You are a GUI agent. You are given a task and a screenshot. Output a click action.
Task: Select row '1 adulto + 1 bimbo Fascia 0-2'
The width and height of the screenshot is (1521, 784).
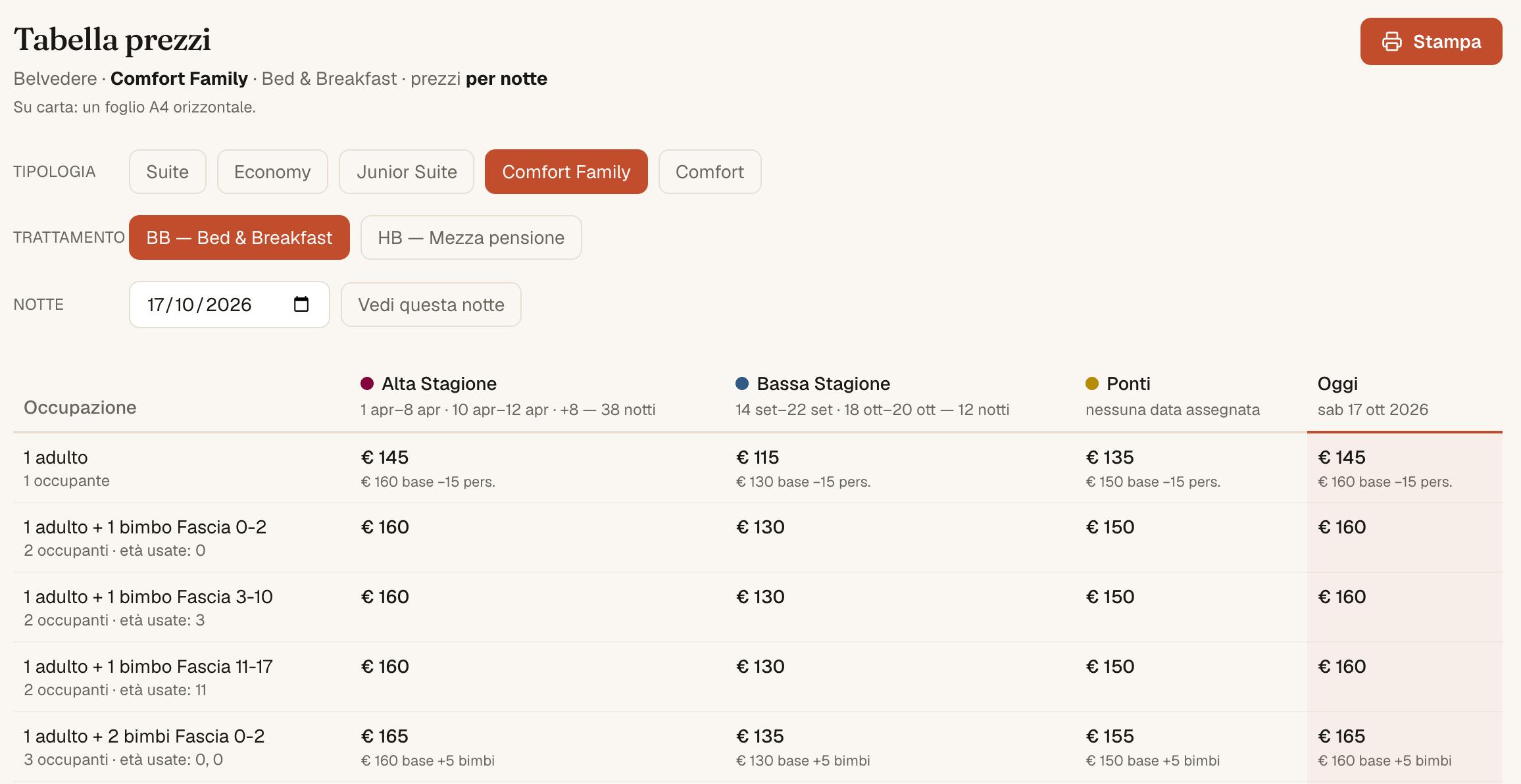pyautogui.click(x=145, y=527)
